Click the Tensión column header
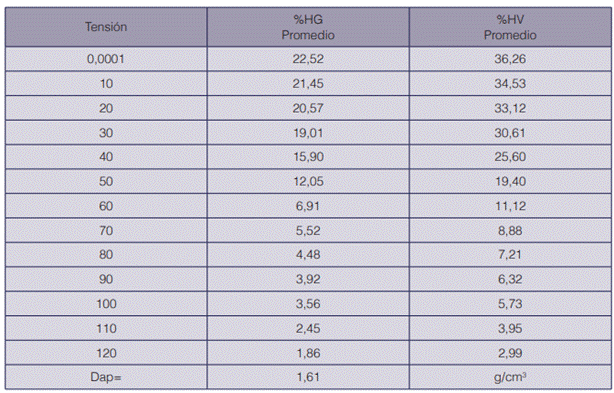The image size is (614, 393). tap(106, 27)
